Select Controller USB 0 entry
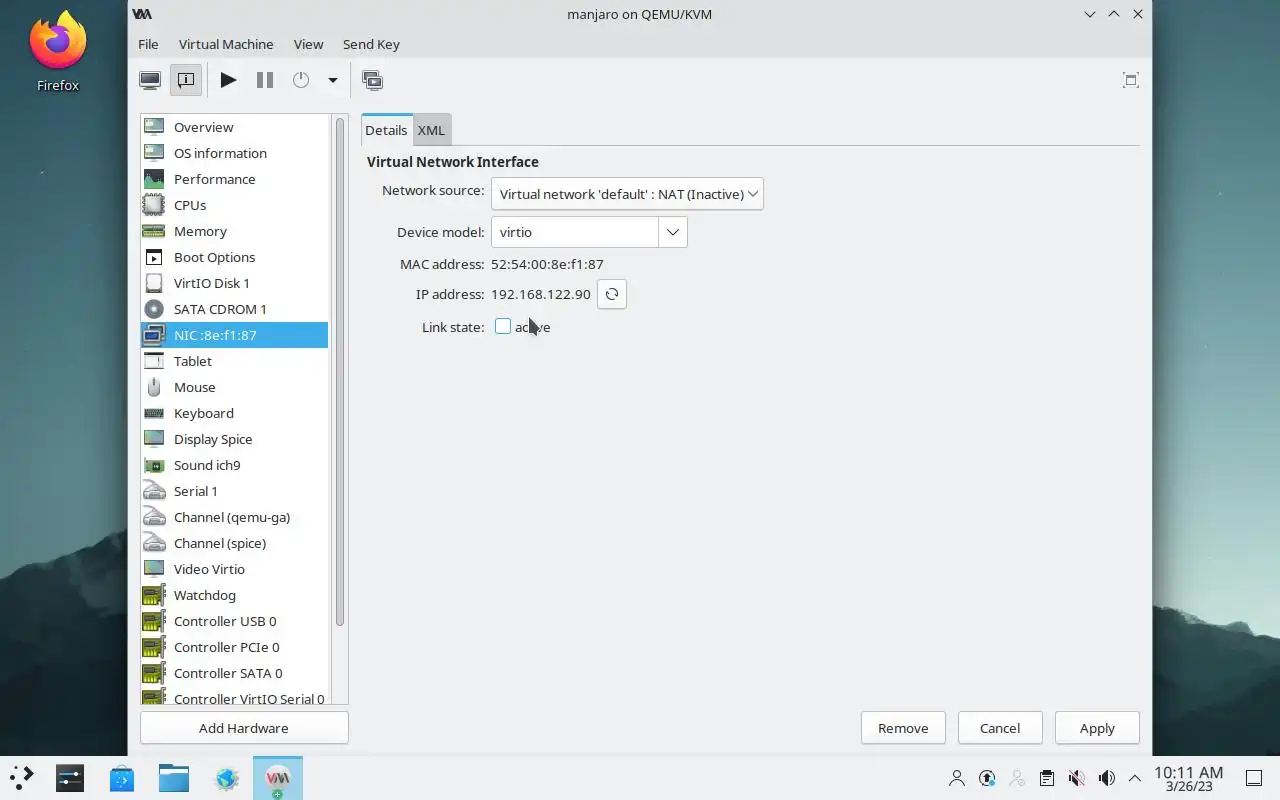 [x=234, y=621]
